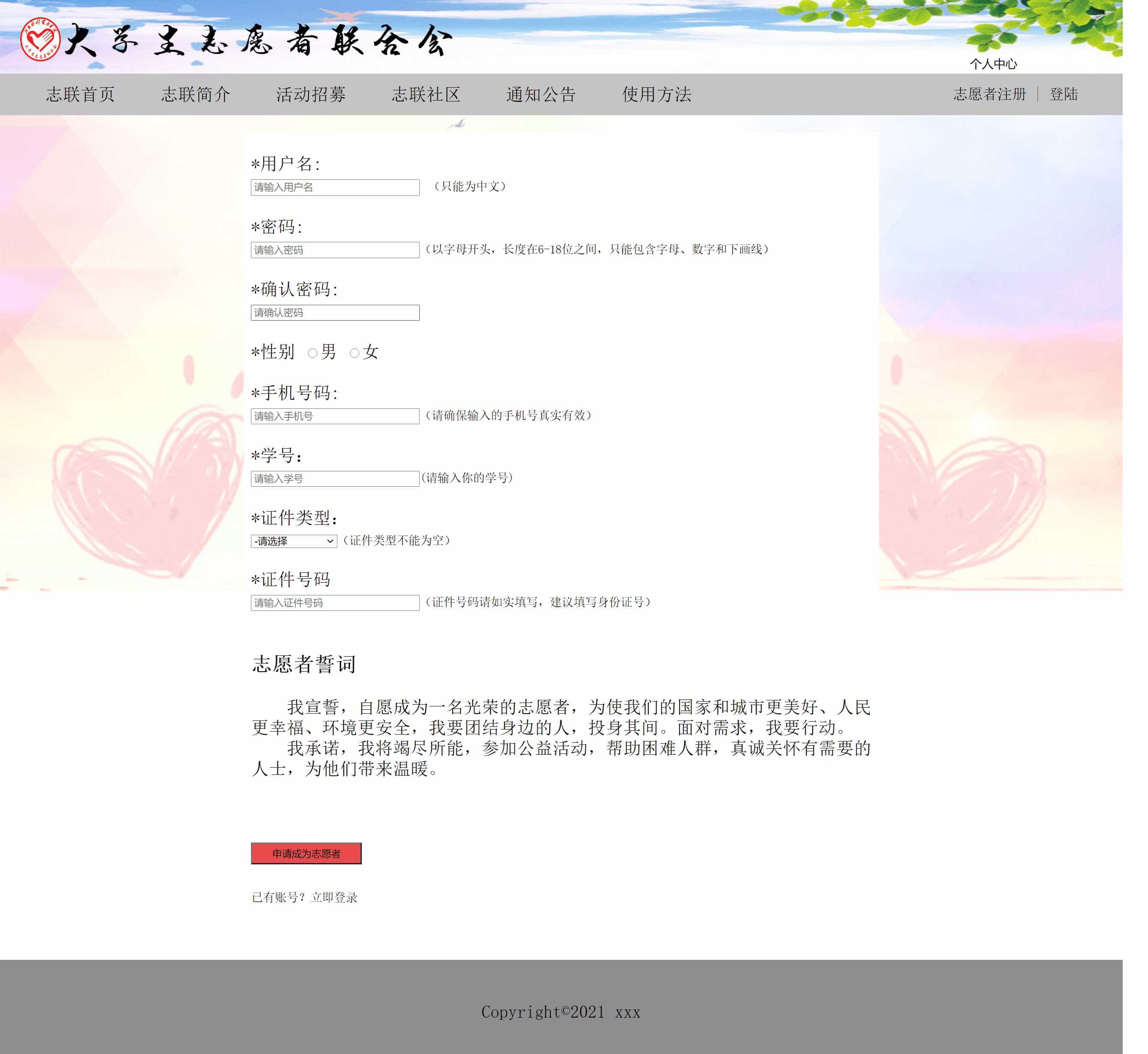The width and height of the screenshot is (1148, 1054).
Task: Click the 手机号 input field
Action: point(335,417)
